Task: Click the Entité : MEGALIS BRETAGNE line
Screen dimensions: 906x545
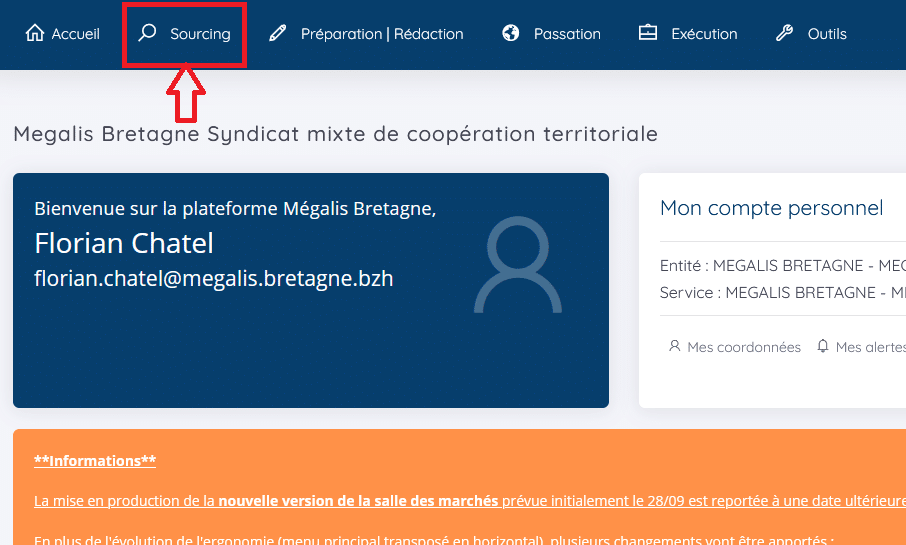Action: click(783, 265)
